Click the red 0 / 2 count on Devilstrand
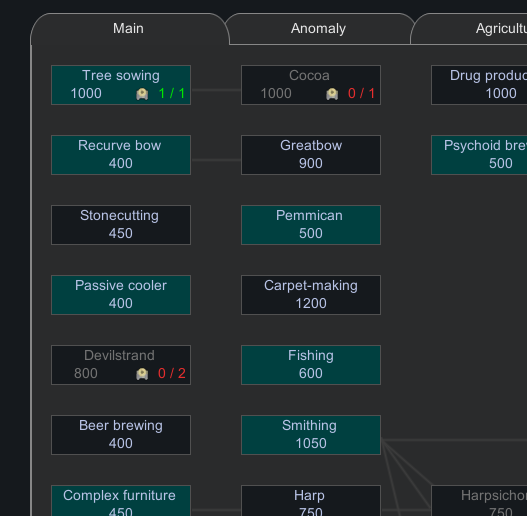 pos(172,373)
